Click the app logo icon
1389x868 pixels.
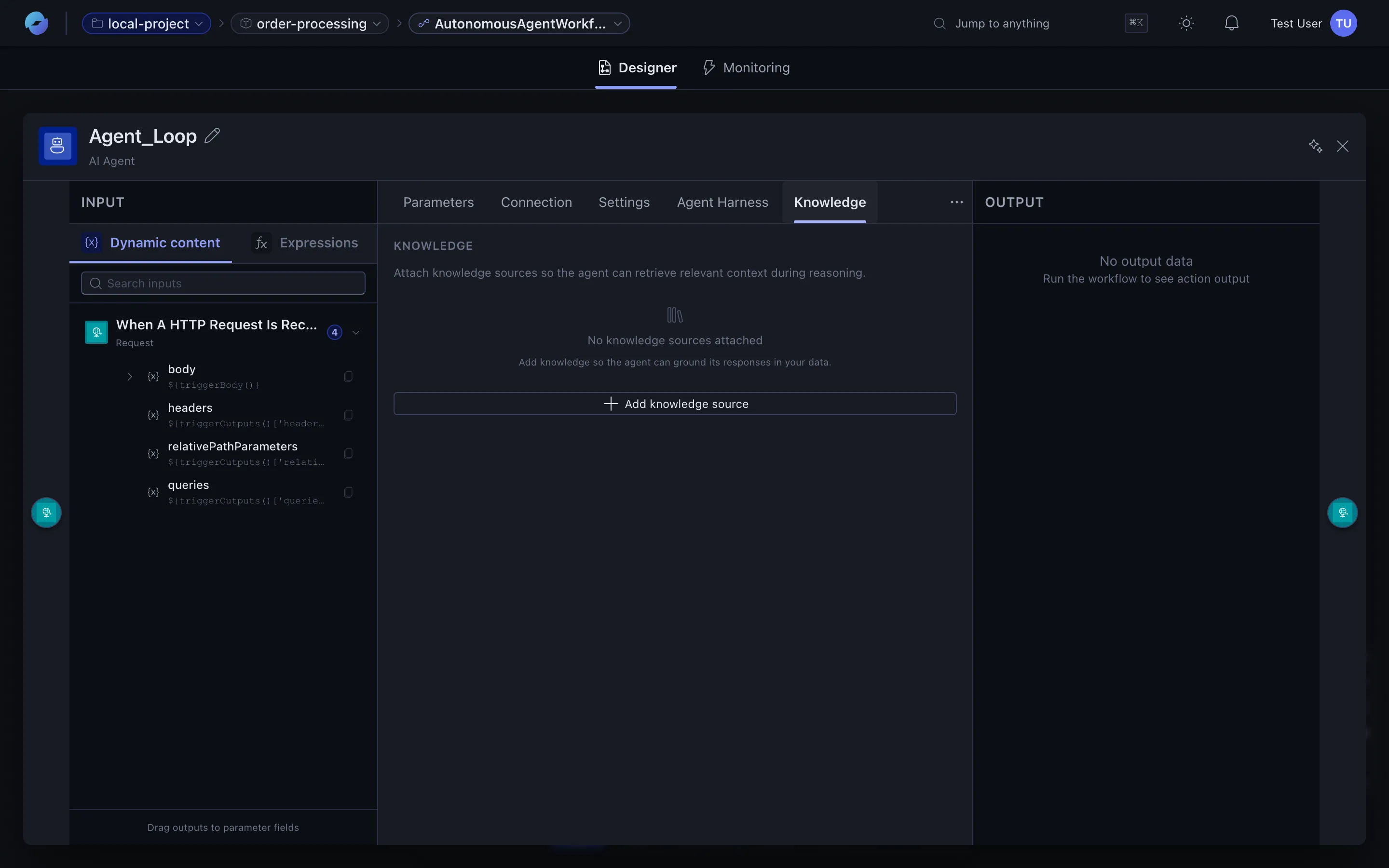tap(36, 24)
